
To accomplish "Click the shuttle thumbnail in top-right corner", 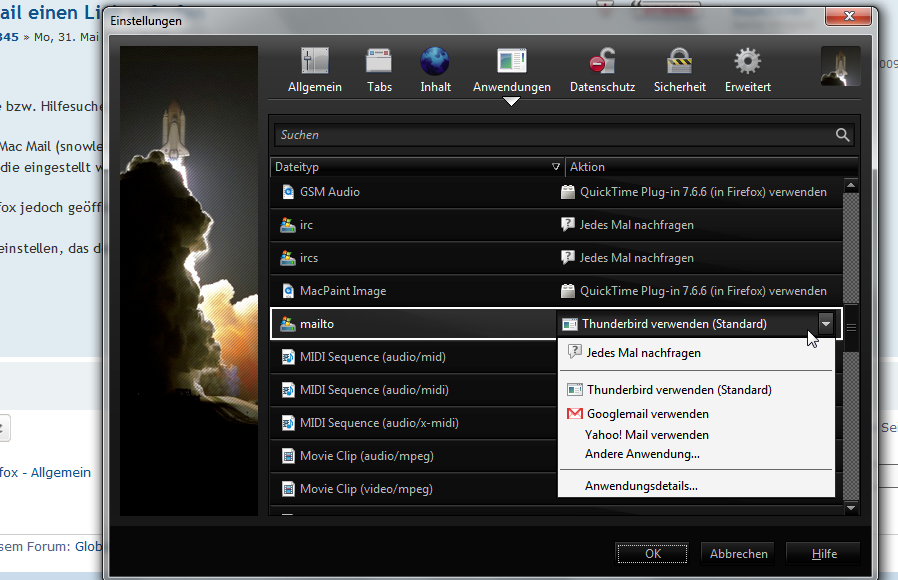I will click(840, 66).
